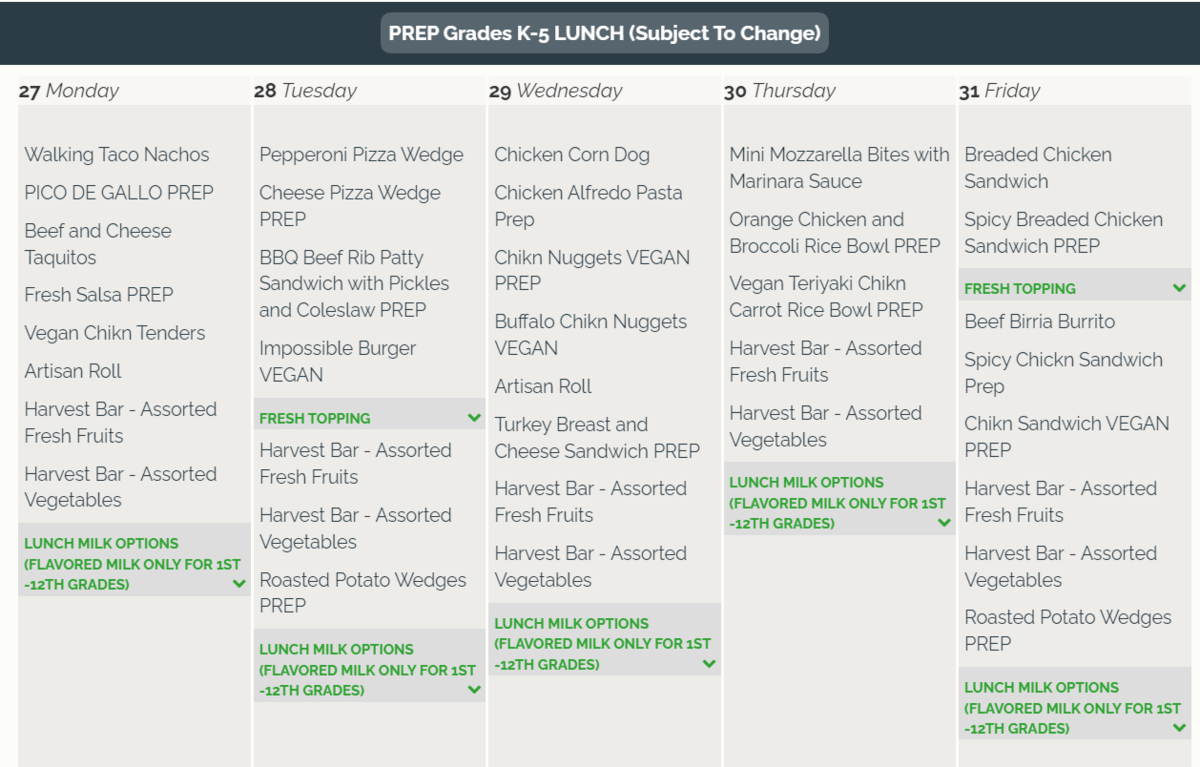
Task: Open Walking Taco Nachos menu item
Action: tap(117, 155)
